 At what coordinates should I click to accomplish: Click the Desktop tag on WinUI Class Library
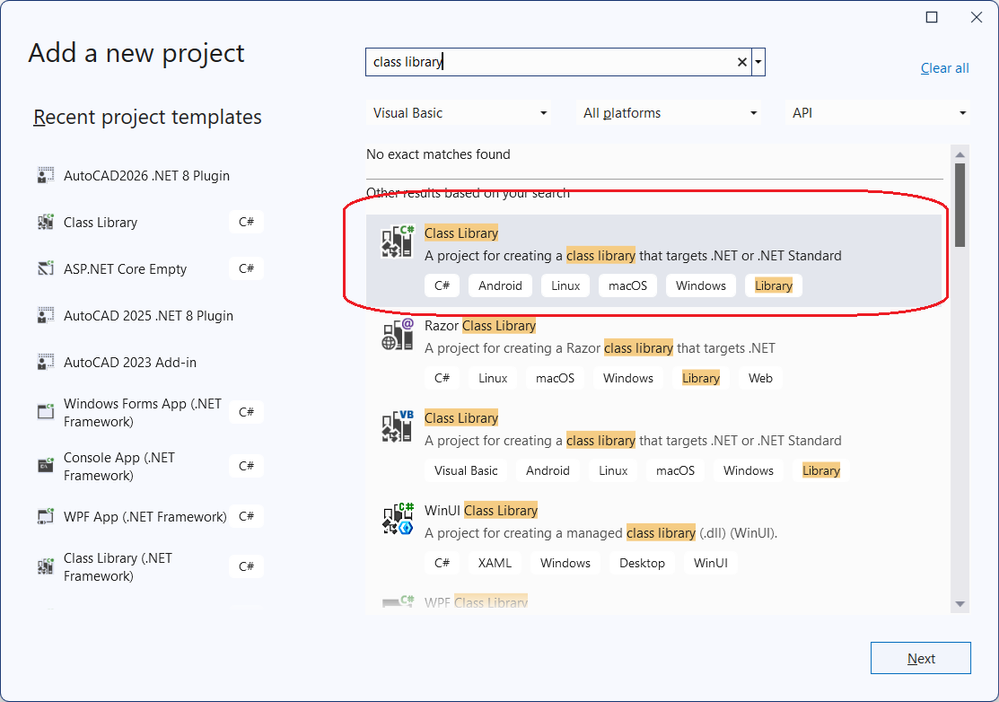tap(642, 563)
